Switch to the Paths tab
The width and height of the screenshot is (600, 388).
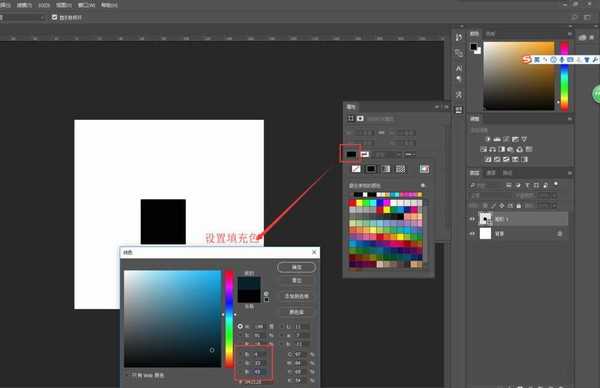[x=507, y=173]
